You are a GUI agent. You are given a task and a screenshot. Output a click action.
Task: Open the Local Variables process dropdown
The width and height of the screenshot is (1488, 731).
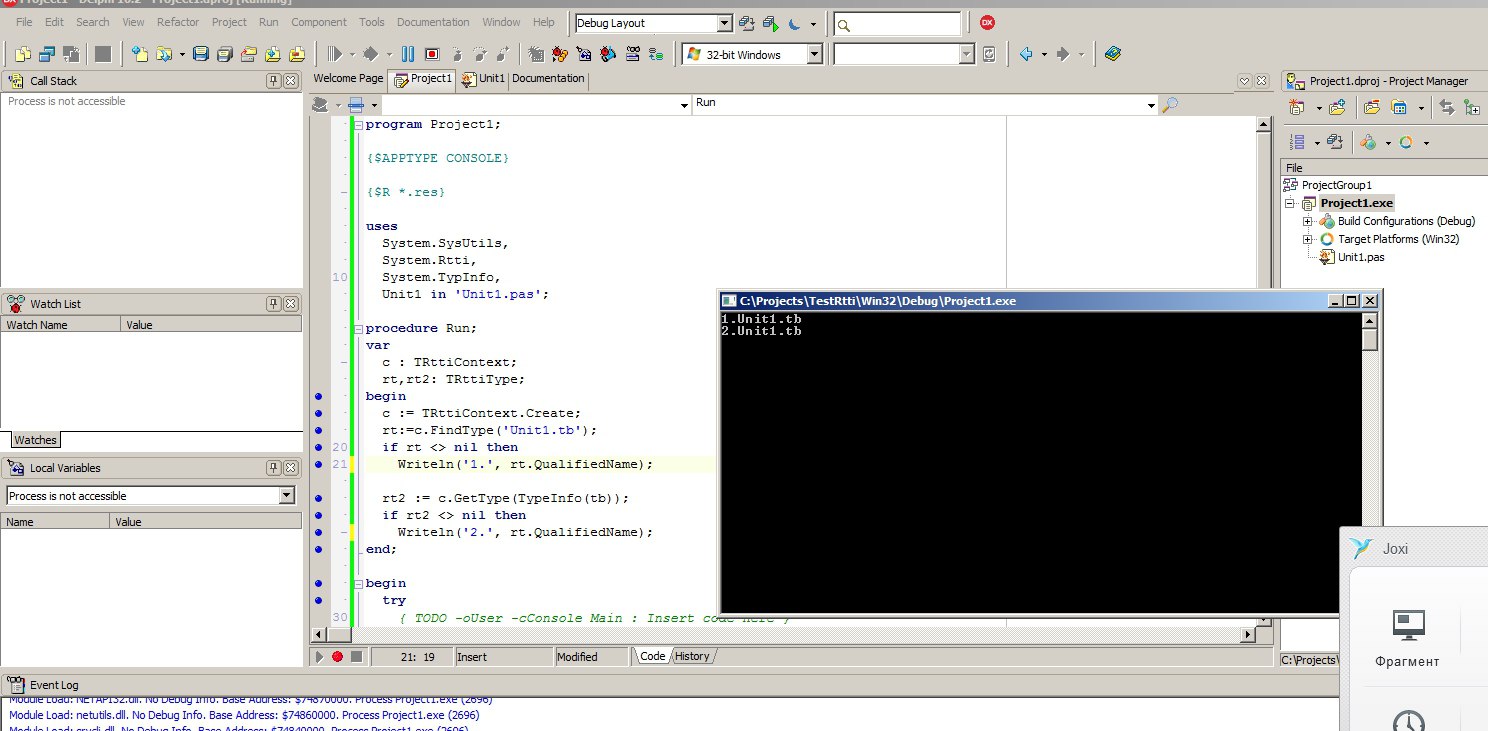(x=287, y=495)
